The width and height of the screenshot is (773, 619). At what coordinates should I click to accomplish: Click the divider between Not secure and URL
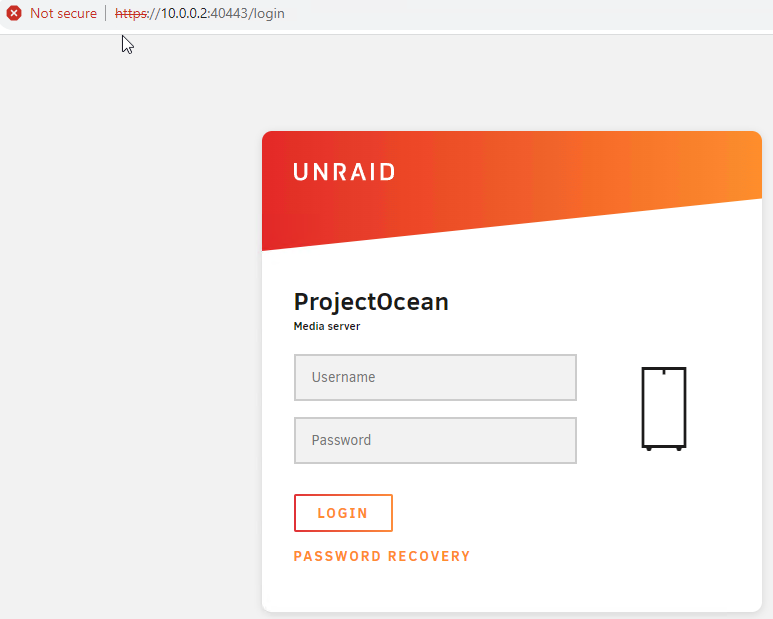(x=105, y=13)
